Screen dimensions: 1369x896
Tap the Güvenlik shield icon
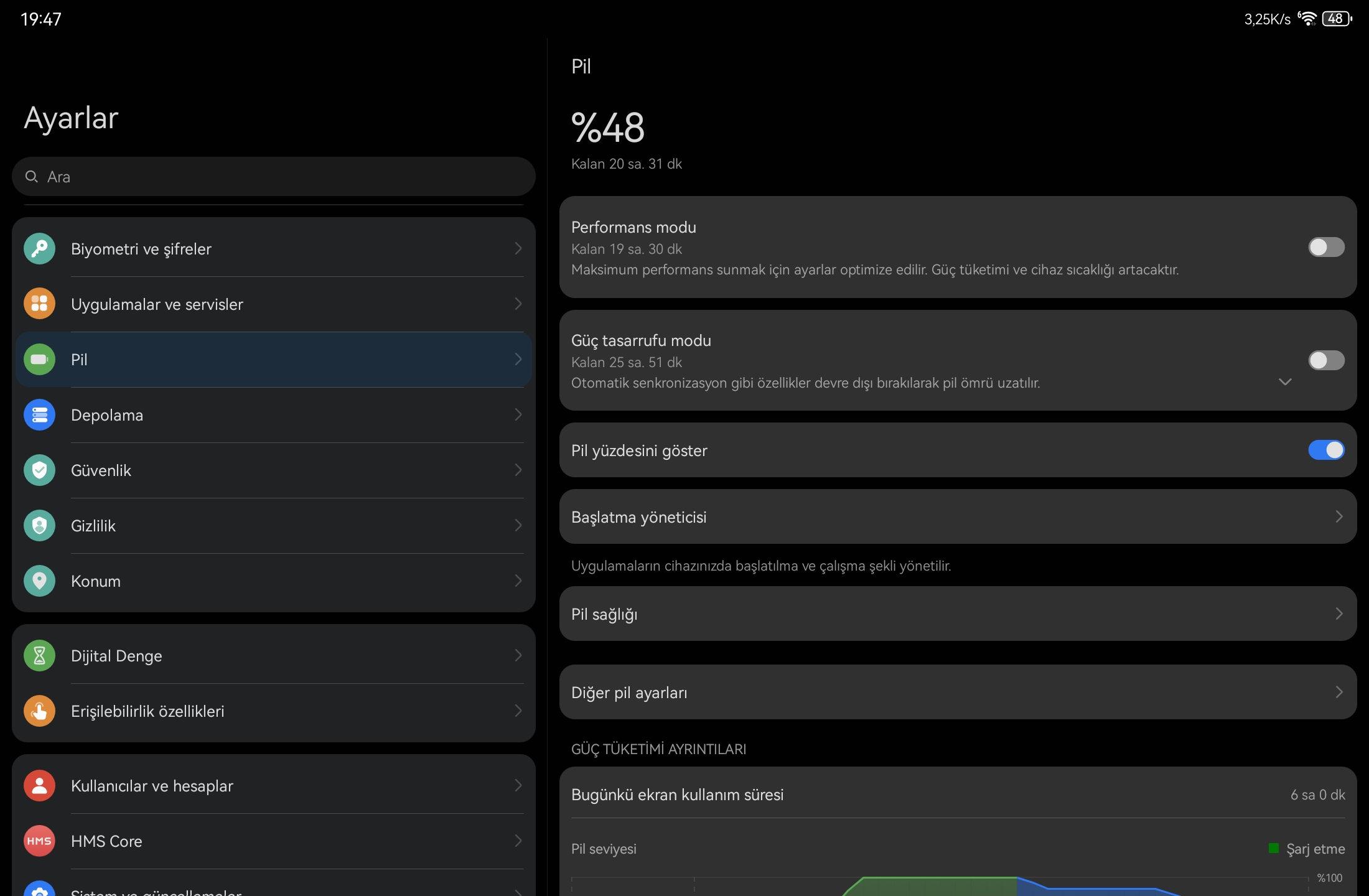pos(39,470)
